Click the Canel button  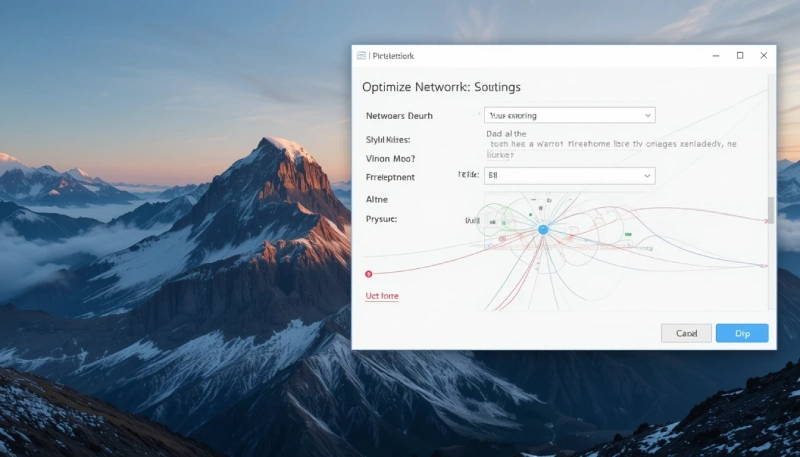686,333
